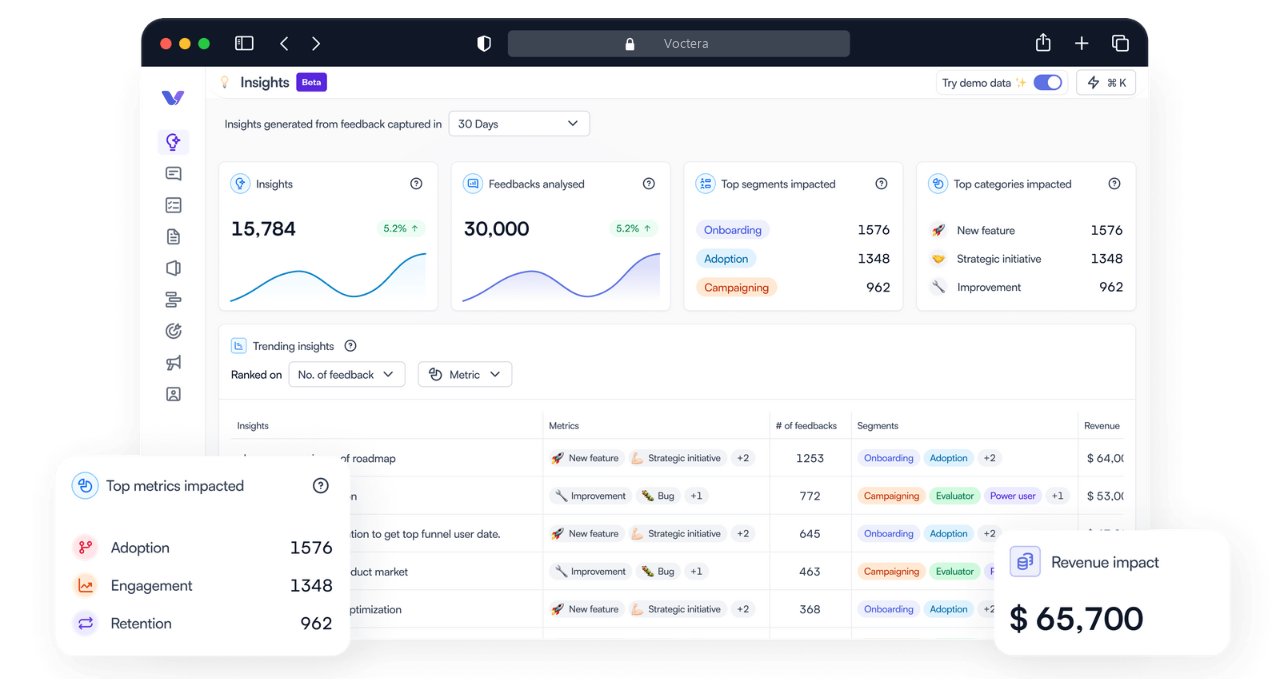Screen dimensions: 1278x679
Task: Open the highlighted lightbulb Insights item in the left sidebar
Action: tap(173, 142)
